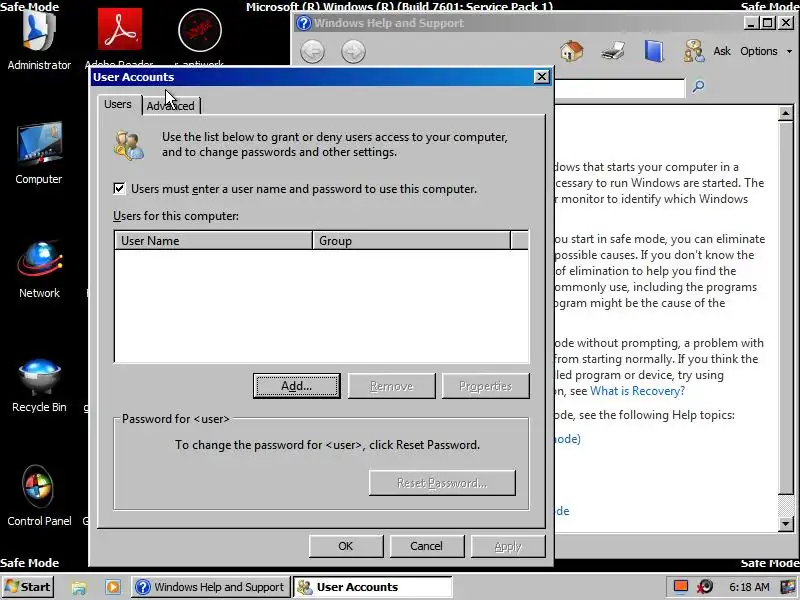The image size is (800, 600).
Task: Open Browse Help book icon
Action: [654, 51]
